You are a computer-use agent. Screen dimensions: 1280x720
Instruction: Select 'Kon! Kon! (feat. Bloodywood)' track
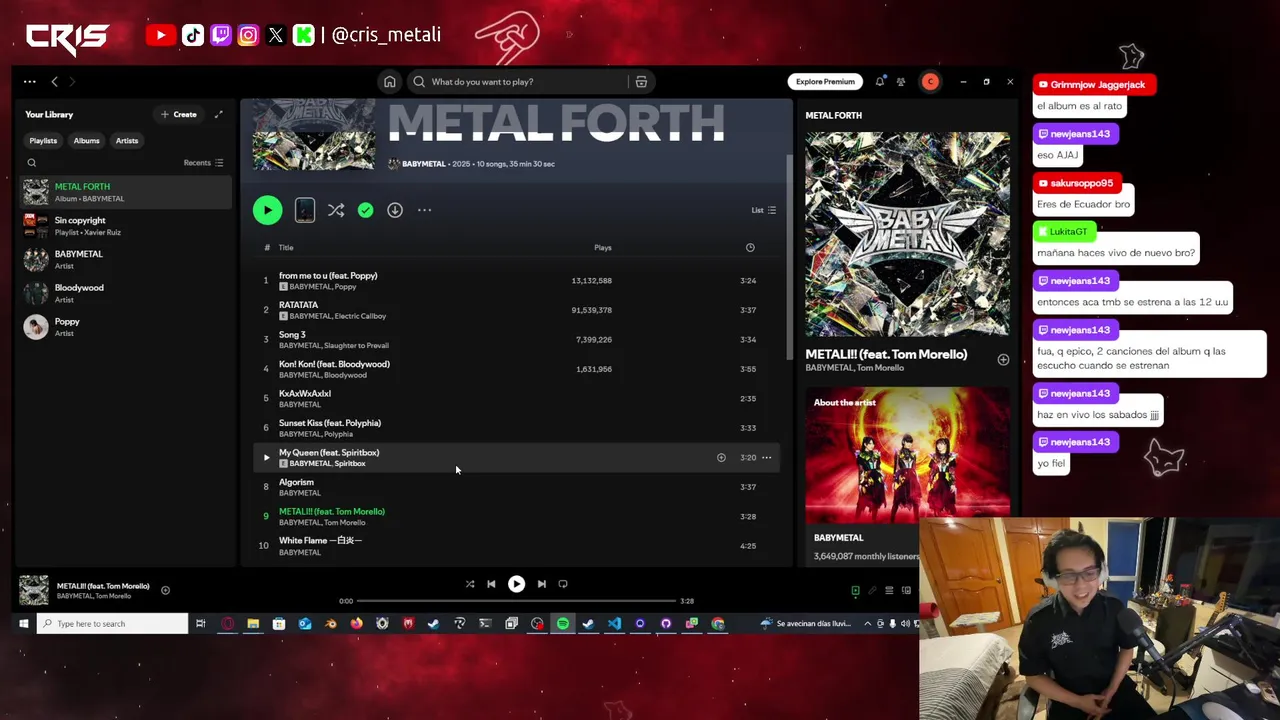(x=516, y=369)
